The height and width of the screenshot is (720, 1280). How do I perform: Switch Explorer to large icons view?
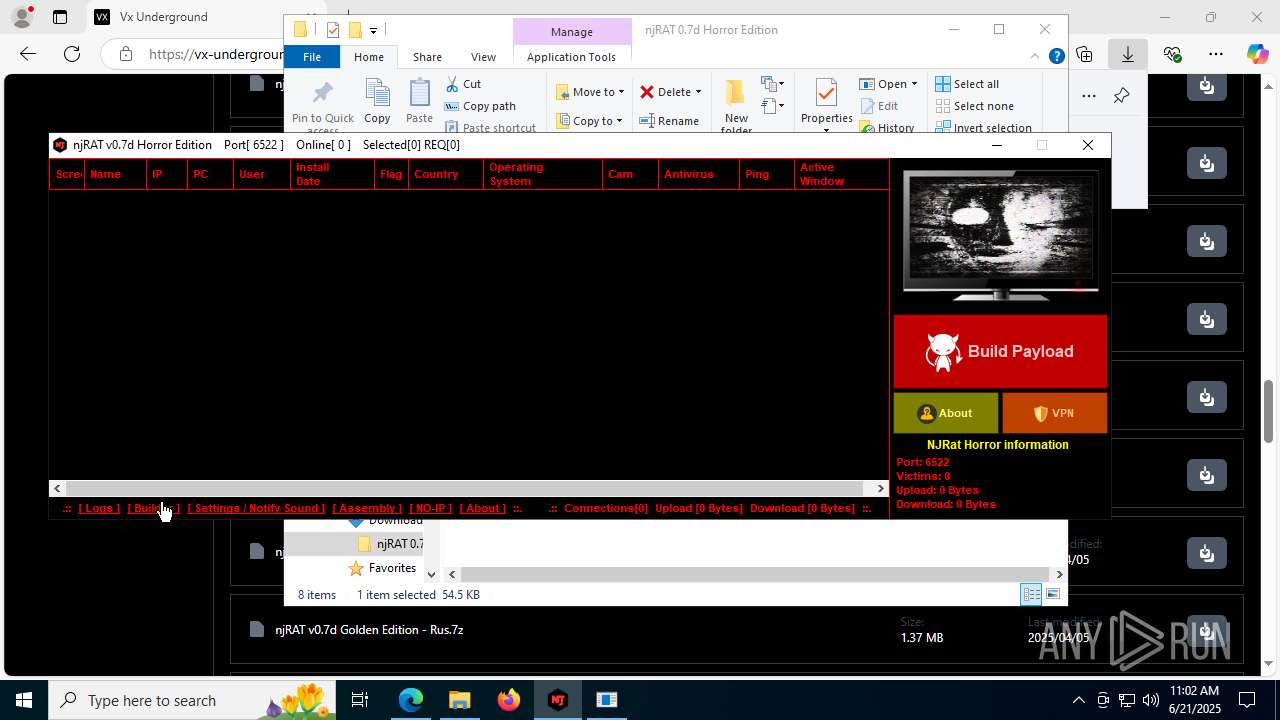click(x=1052, y=594)
